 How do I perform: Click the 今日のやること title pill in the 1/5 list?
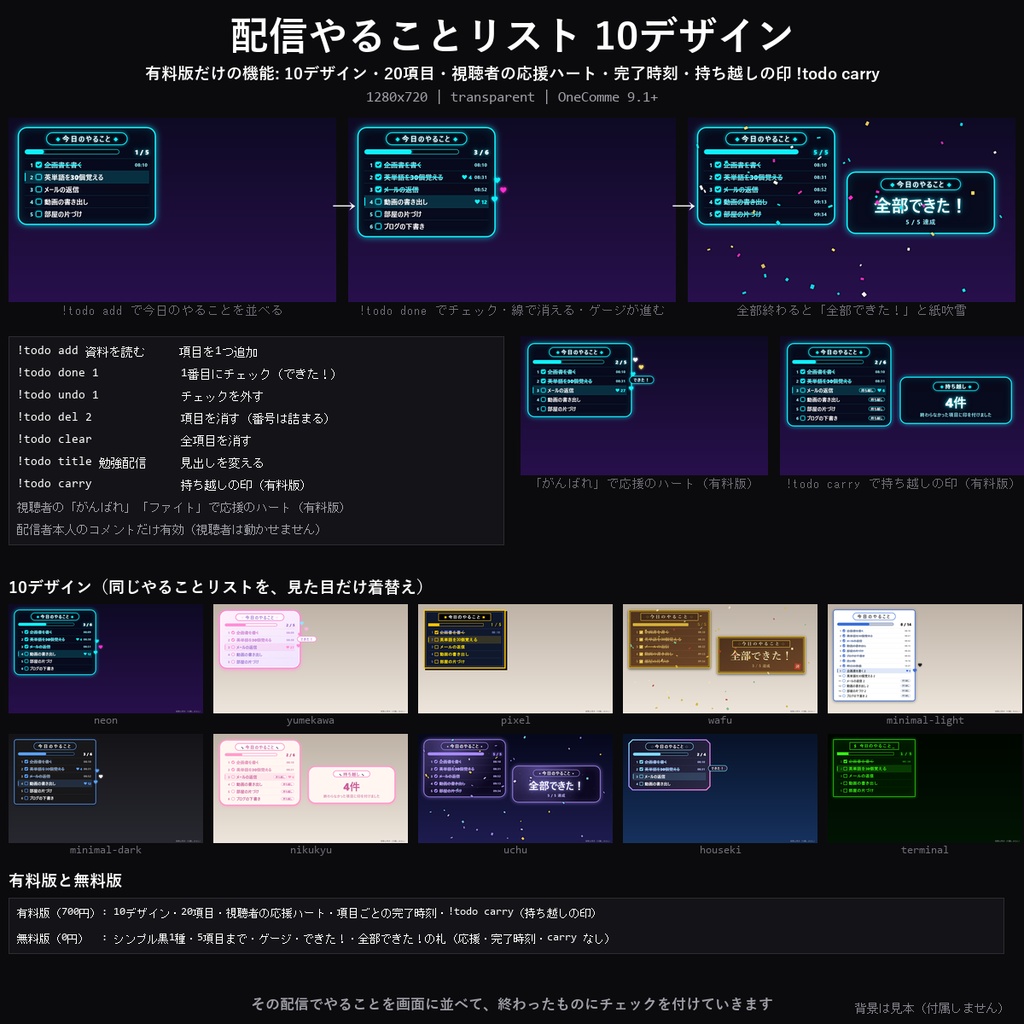pos(87,138)
